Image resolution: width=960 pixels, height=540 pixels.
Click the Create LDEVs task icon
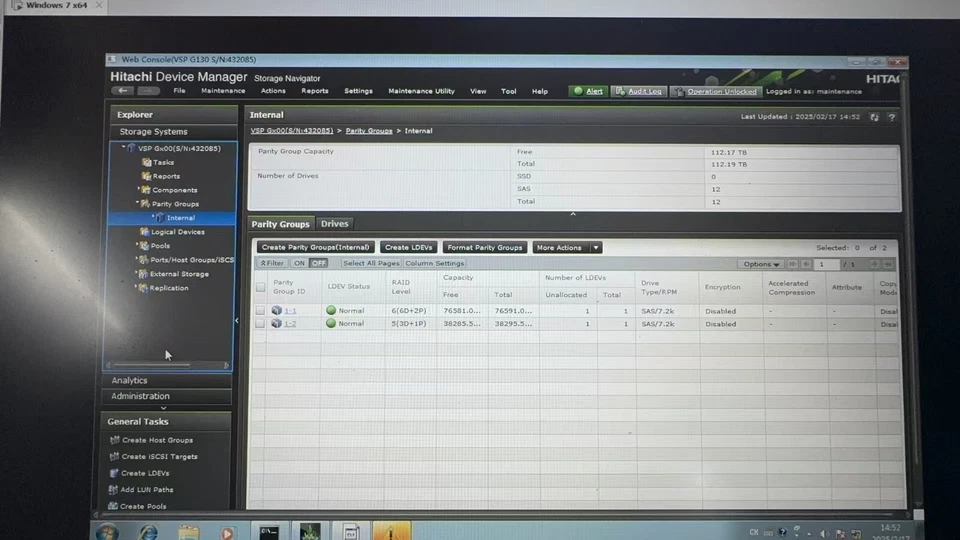pos(114,473)
